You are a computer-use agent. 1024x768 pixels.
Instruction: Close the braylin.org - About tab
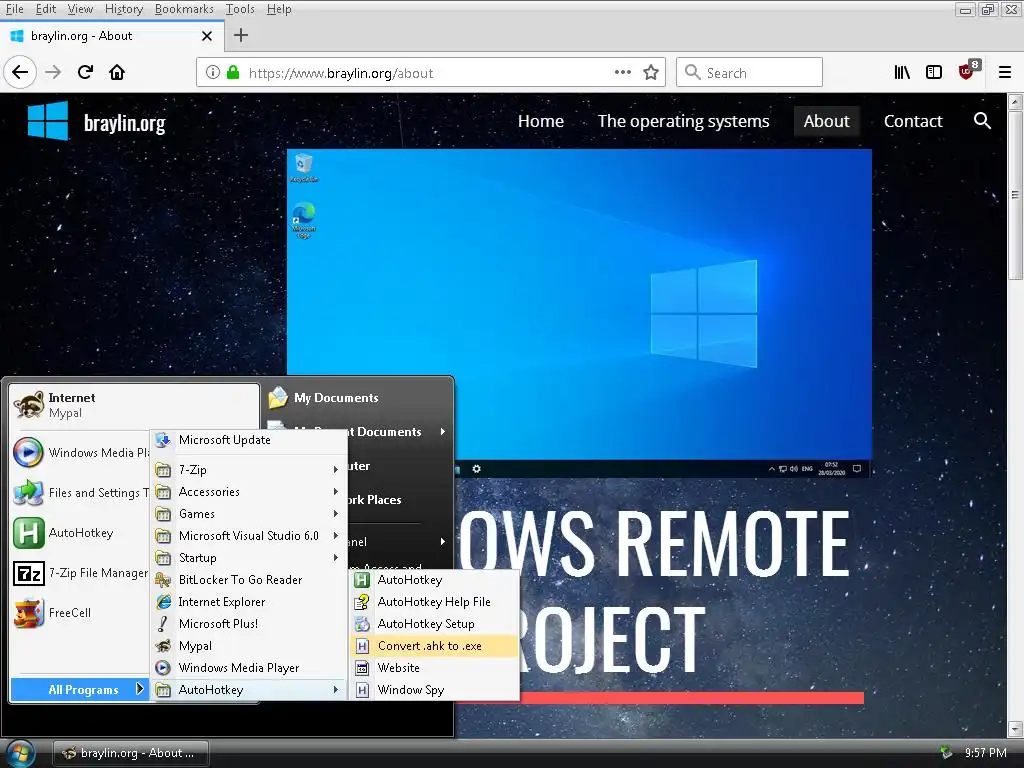(207, 36)
